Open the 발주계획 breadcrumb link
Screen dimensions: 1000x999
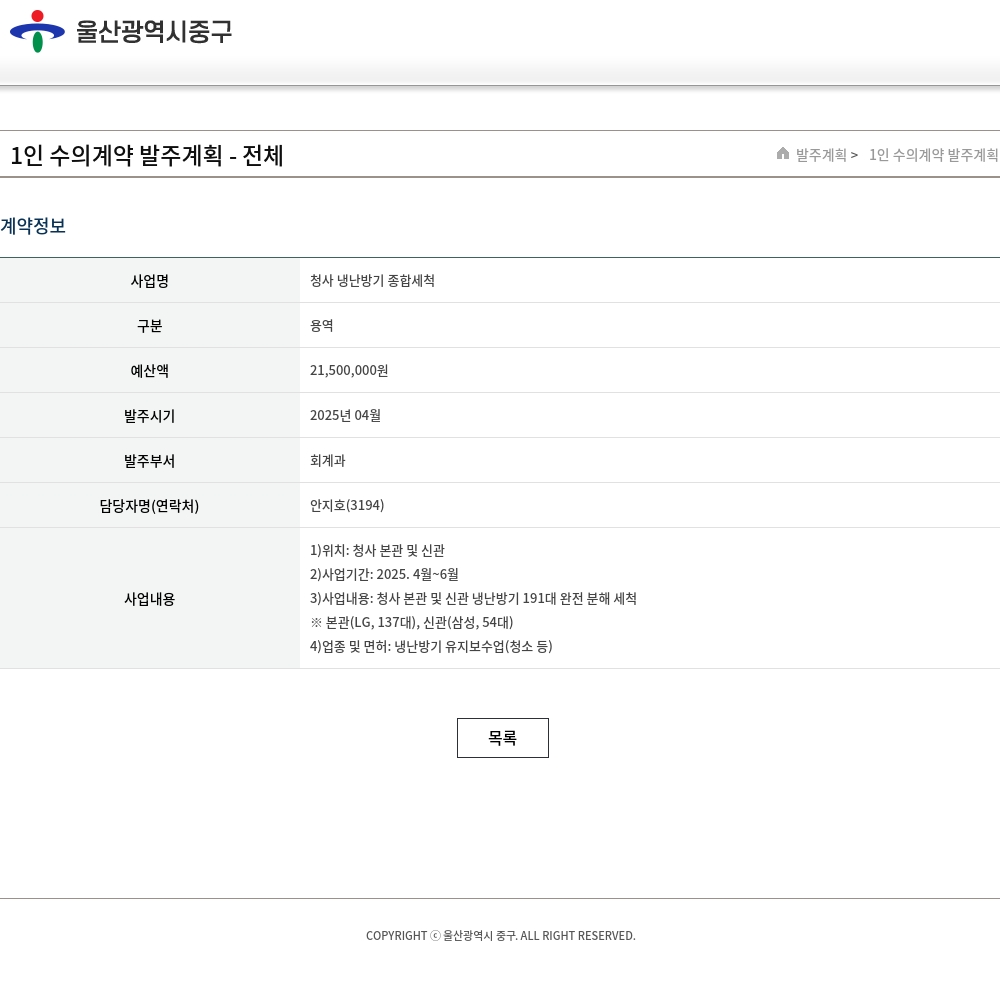821,155
